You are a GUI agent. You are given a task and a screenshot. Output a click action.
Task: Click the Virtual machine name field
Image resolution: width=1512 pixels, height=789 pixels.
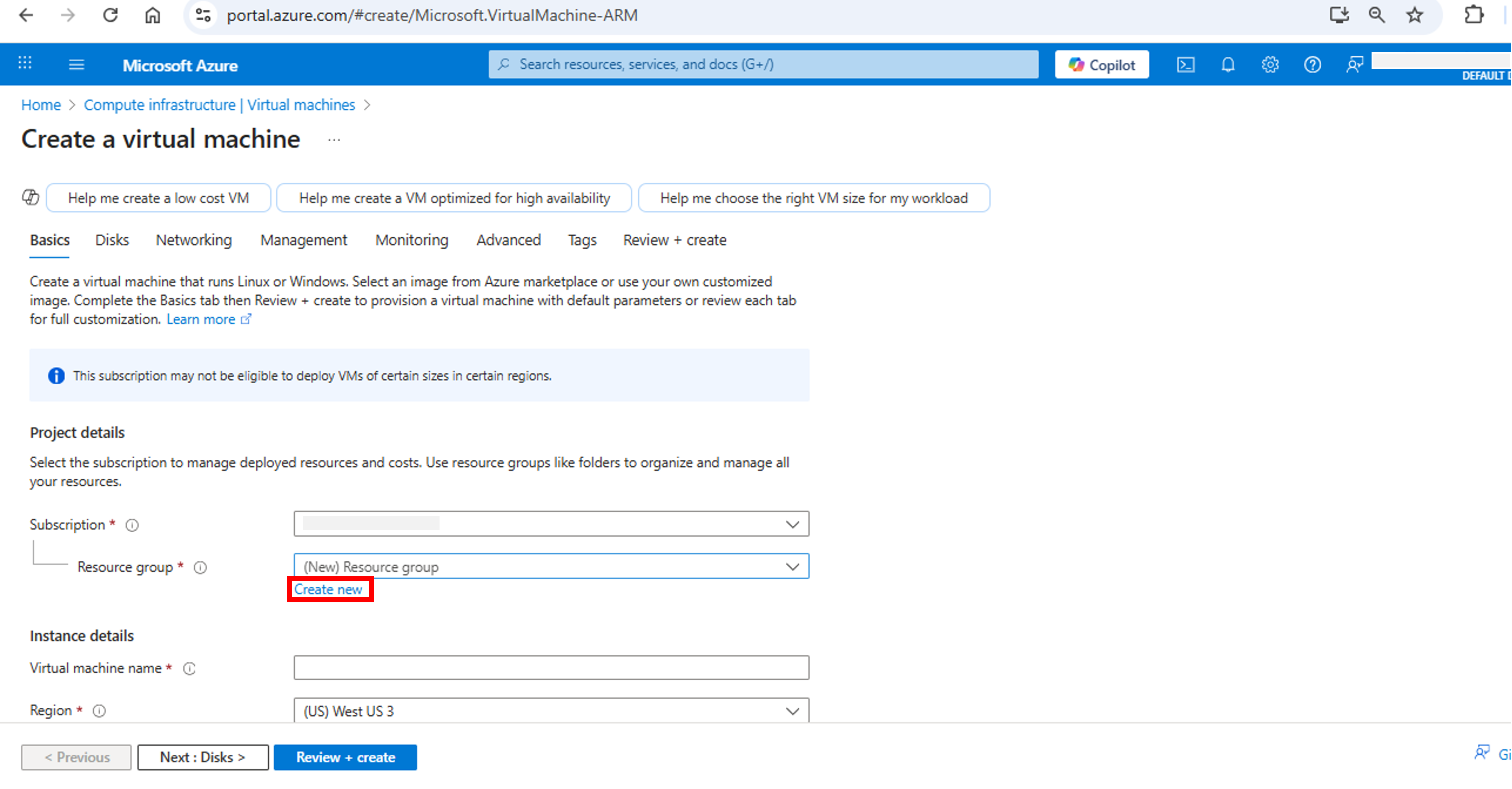pyautogui.click(x=550, y=668)
